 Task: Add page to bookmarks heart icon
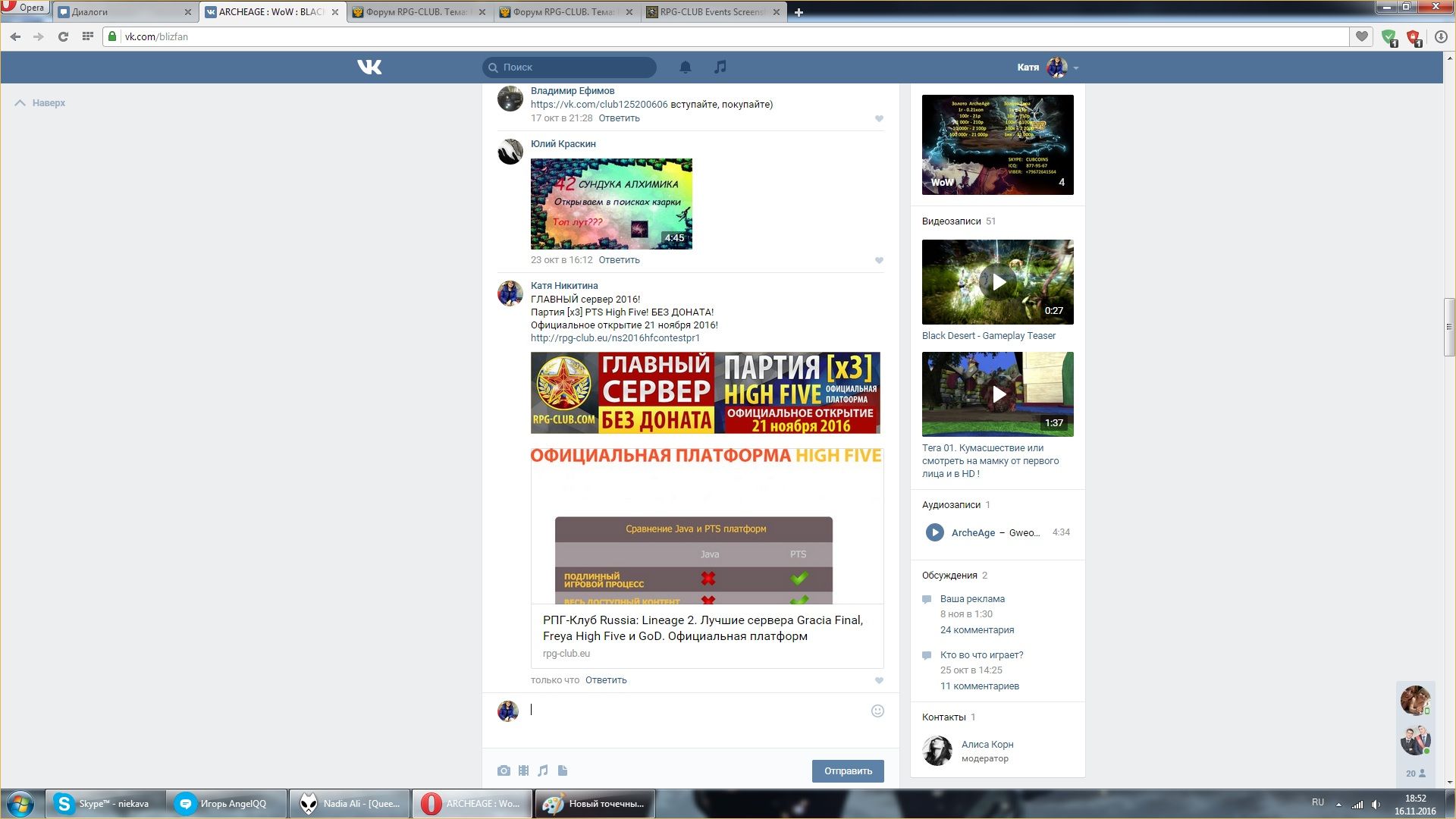1362,36
